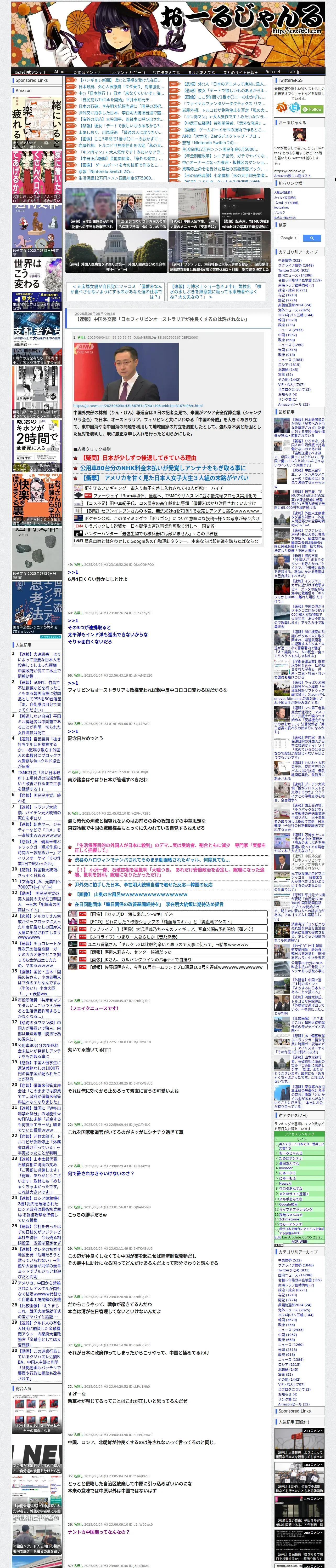Viewport: 336px width, 1568px height.
Task: Open link ポケモン公式、このタイミングで「ポリゴン」
Action: (172, 518)
